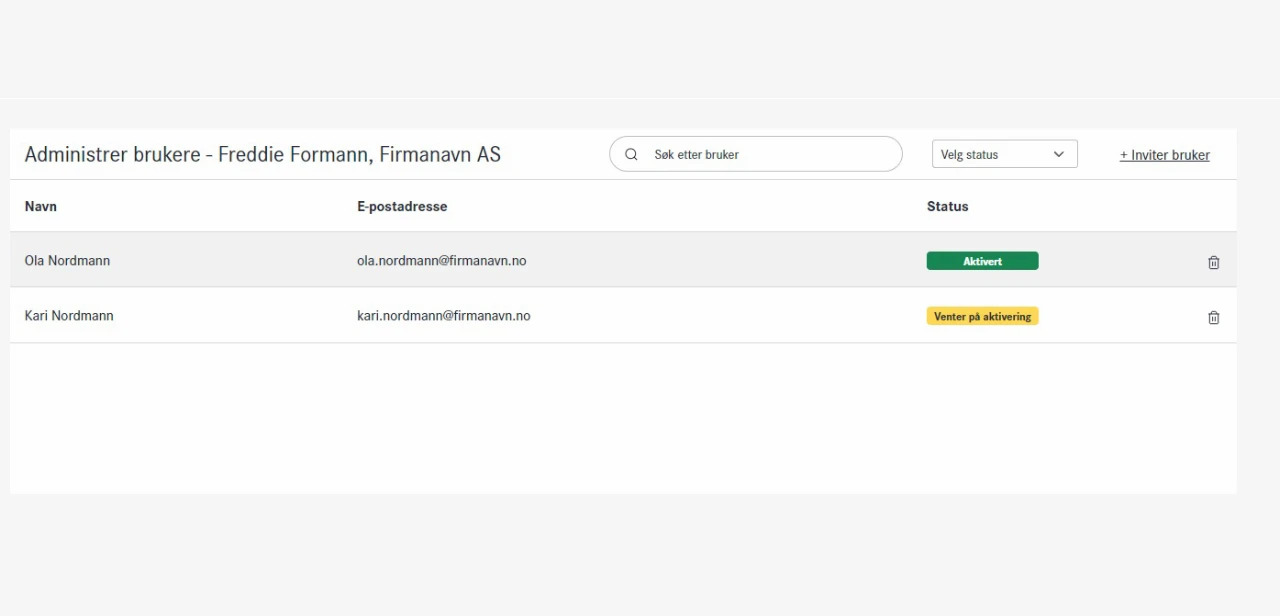This screenshot has width=1280, height=616.
Task: Click empty area below the user table
Action: pyautogui.click(x=620, y=420)
